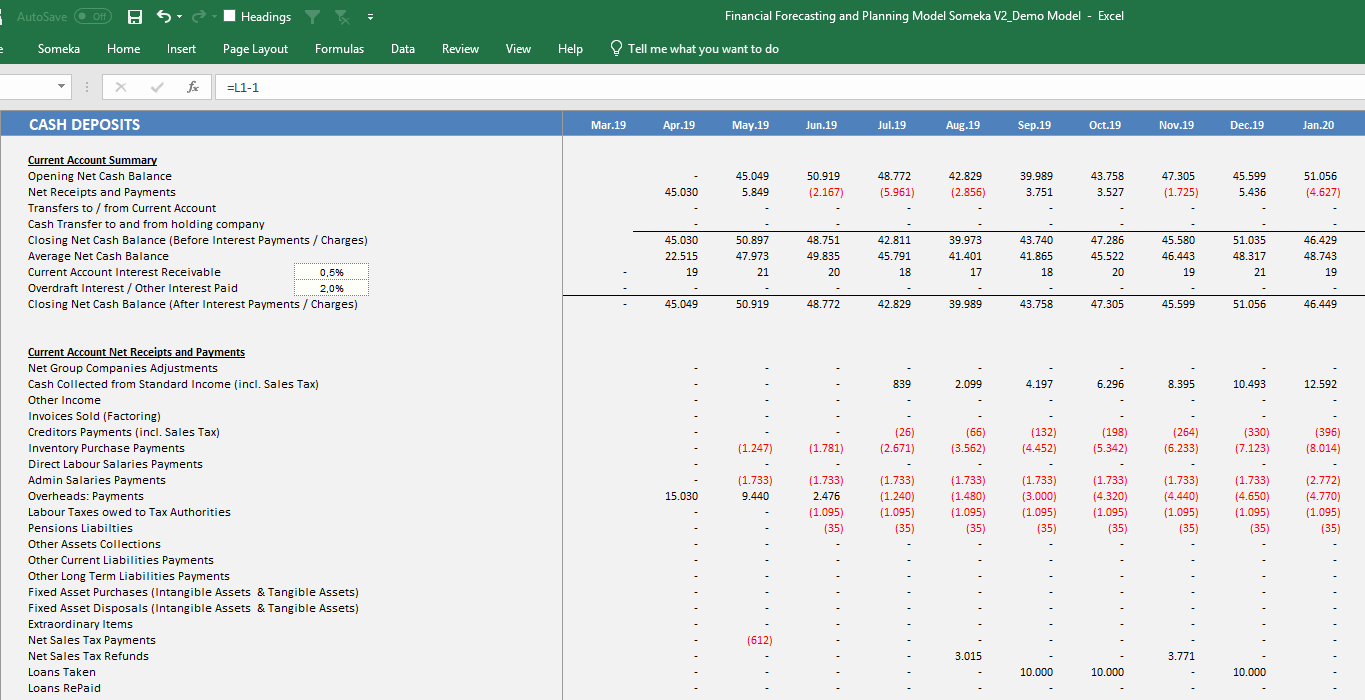The width and height of the screenshot is (1365, 700).
Task: Click the lightbulb icon next to Tell me
Action: pos(616,47)
